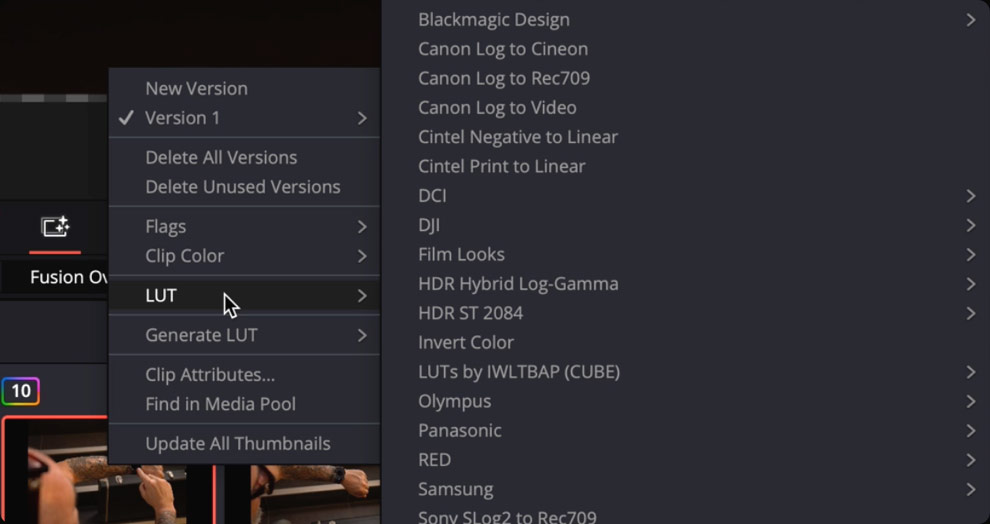Image resolution: width=990 pixels, height=524 pixels.
Task: Expand LUT submenu chevron
Action: pyautogui.click(x=362, y=295)
